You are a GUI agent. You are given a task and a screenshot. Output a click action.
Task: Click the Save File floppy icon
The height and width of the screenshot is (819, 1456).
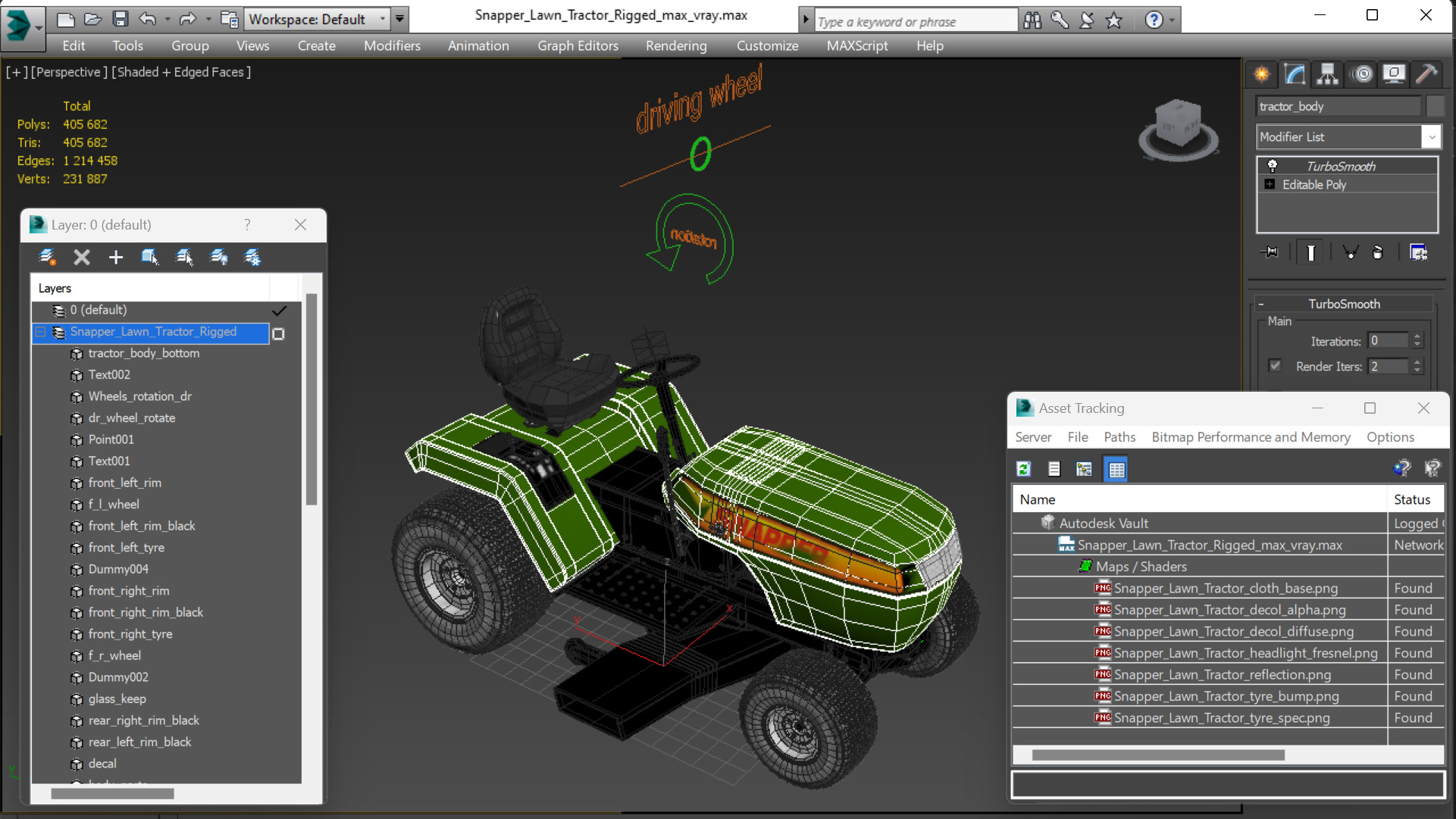[120, 19]
